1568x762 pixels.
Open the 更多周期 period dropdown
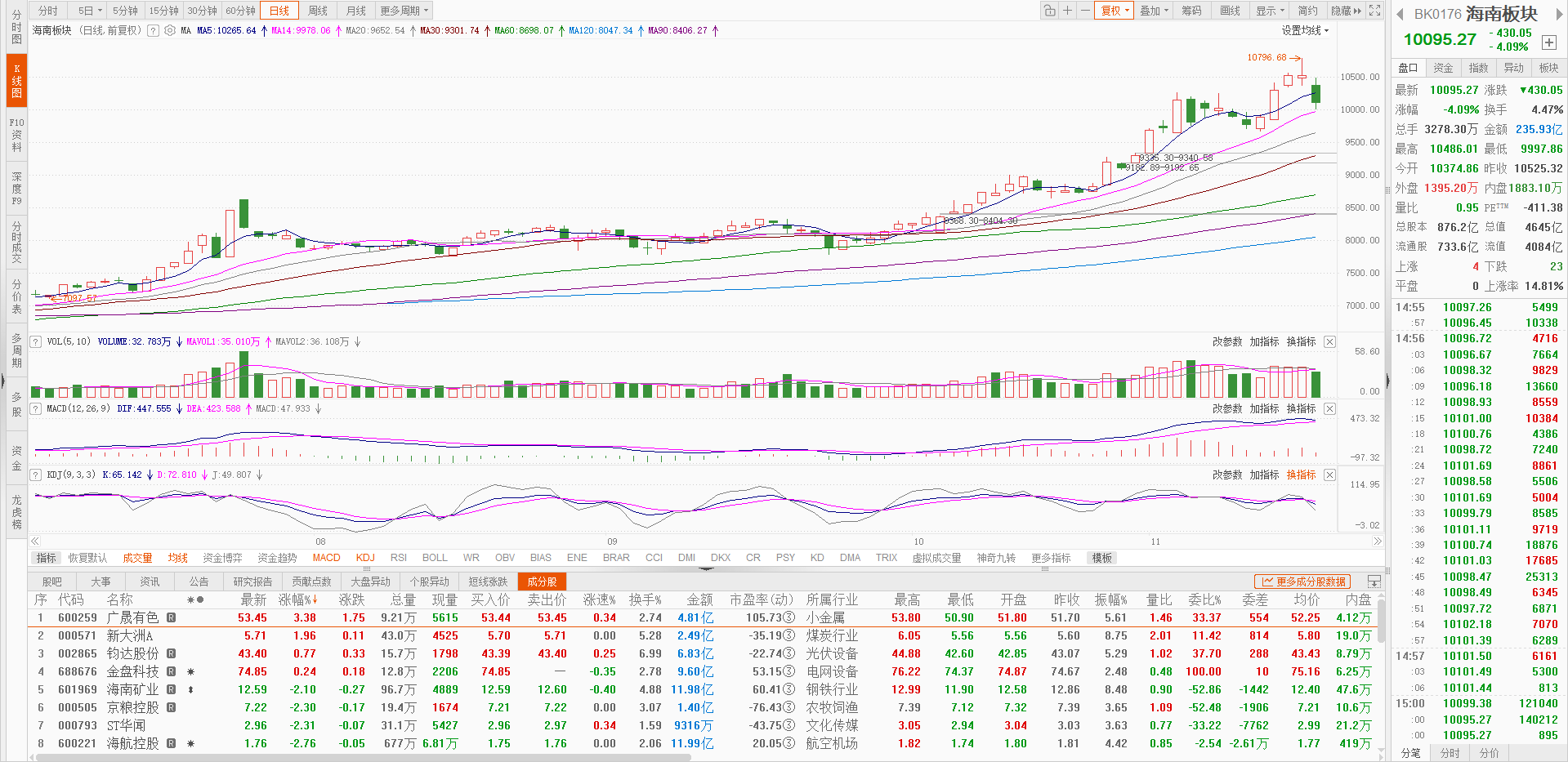[x=404, y=11]
